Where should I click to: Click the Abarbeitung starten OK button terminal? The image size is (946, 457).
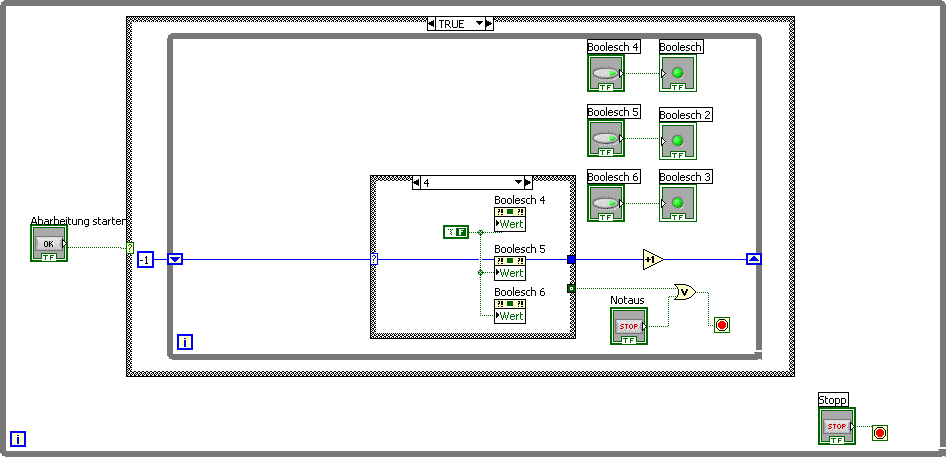[x=49, y=243]
